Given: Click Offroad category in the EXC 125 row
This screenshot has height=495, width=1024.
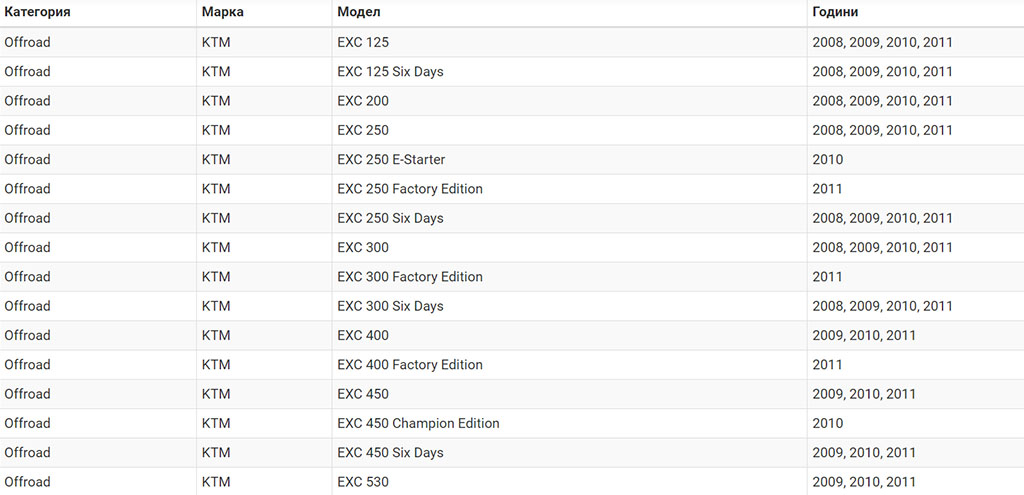Looking at the screenshot, I should click(x=27, y=42).
